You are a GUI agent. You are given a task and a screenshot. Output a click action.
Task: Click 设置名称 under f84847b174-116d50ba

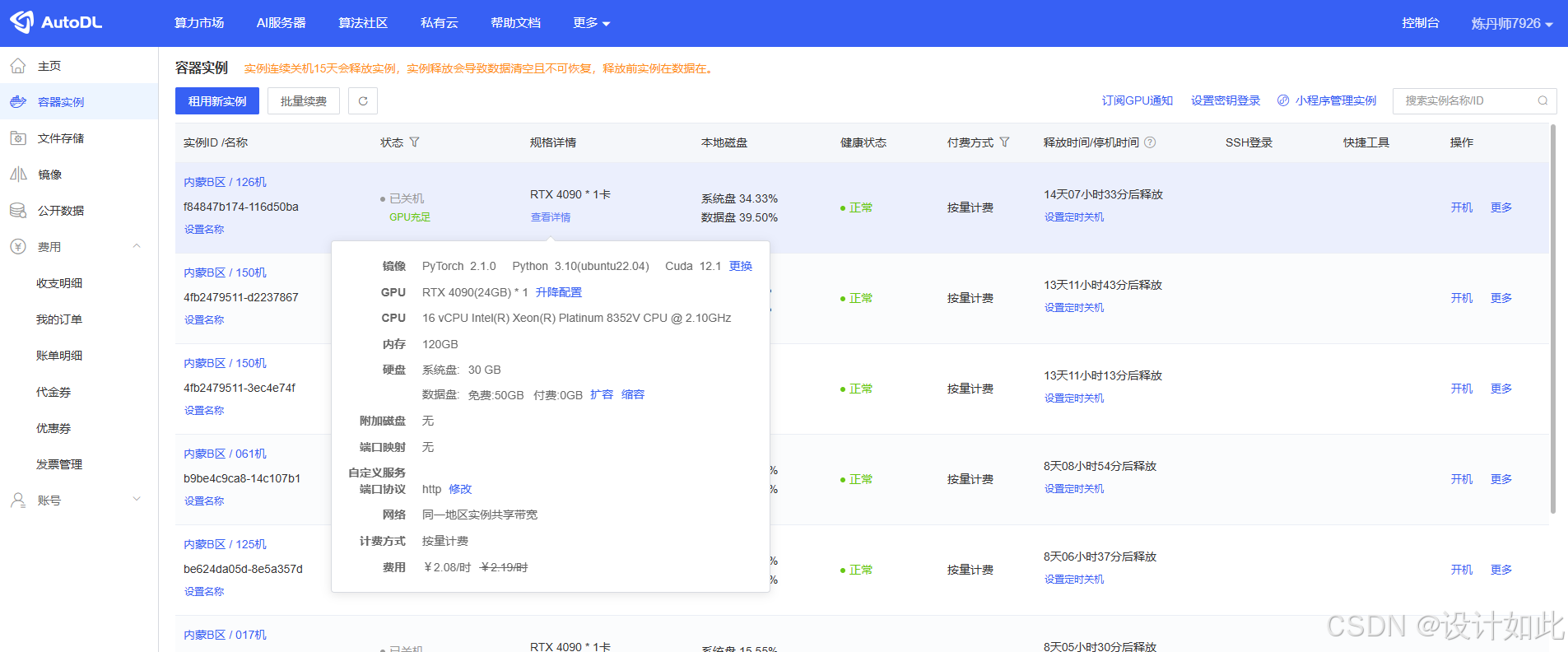click(x=204, y=230)
